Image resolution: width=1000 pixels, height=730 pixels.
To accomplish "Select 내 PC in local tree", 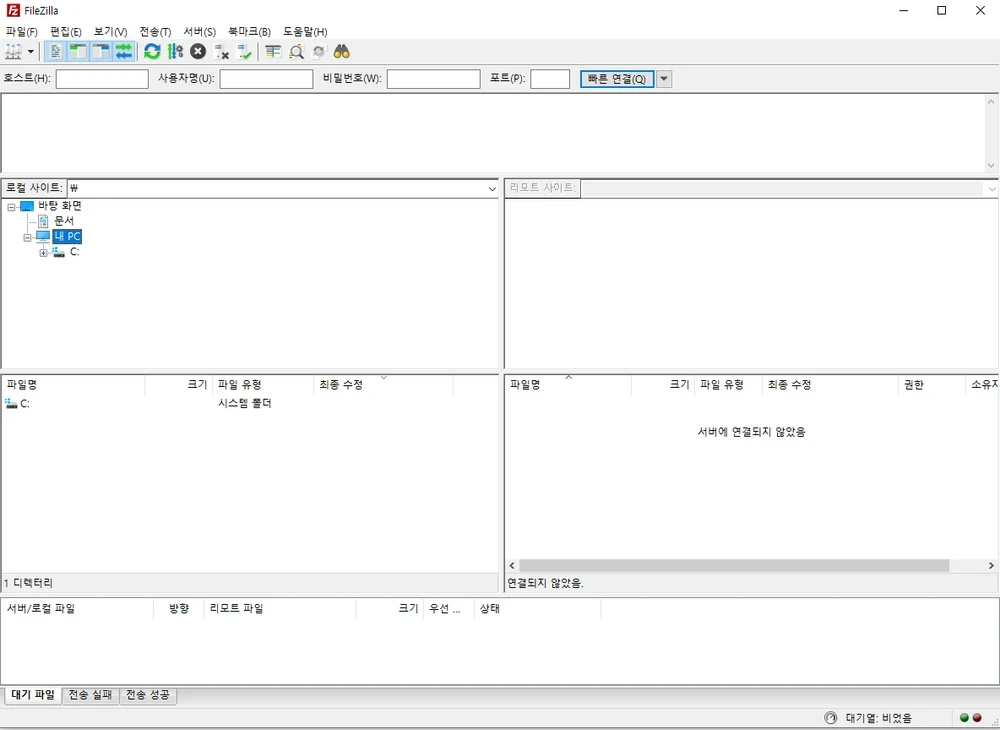I will point(67,237).
